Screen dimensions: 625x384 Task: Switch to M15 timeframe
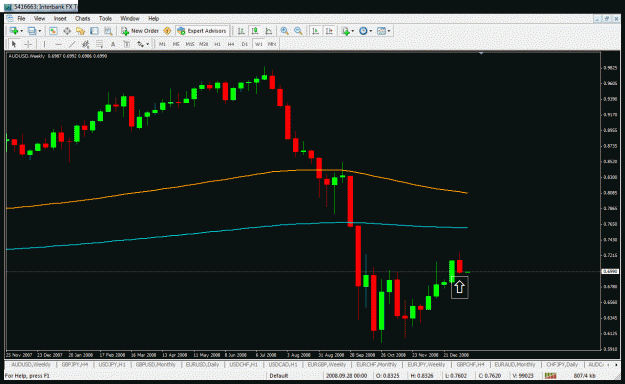pos(190,44)
